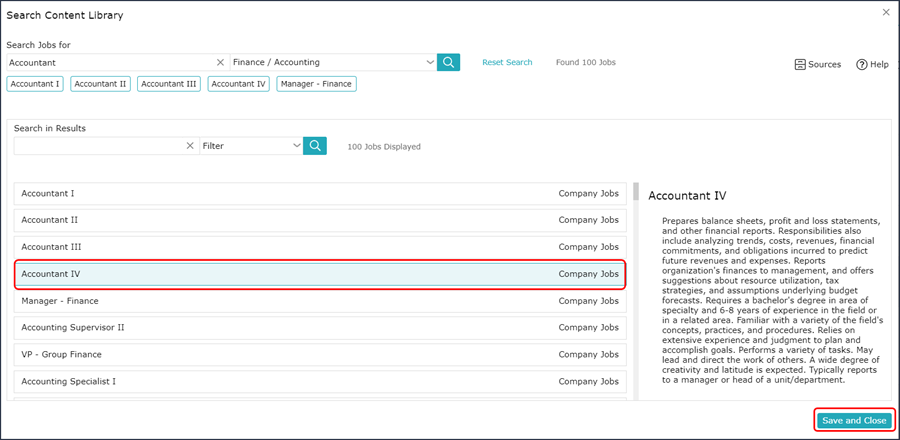Click the Reset Search link
The height and width of the screenshot is (440, 900).
(507, 62)
